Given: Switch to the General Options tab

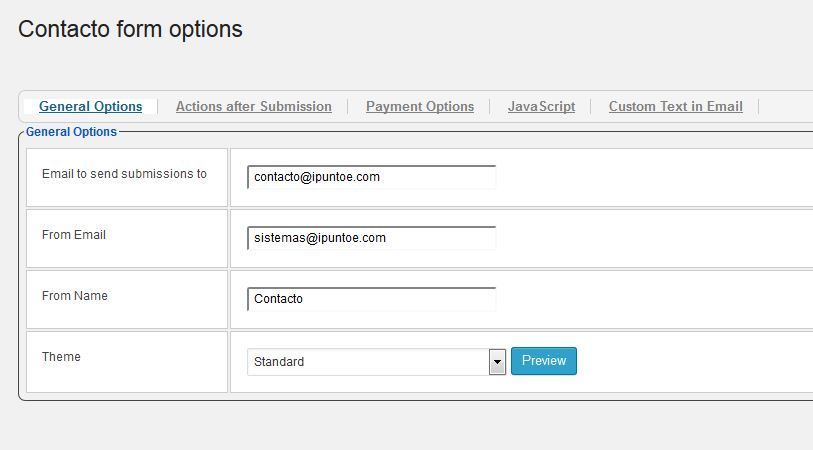Looking at the screenshot, I should pos(90,106).
